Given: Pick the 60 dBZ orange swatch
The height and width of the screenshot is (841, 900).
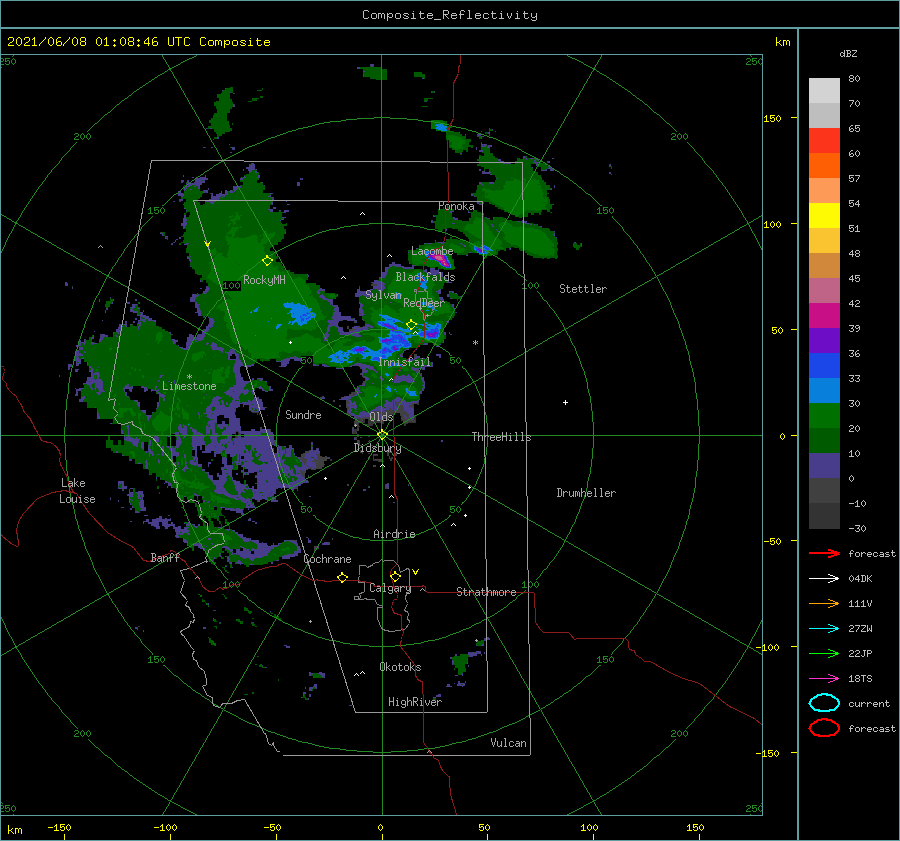Looking at the screenshot, I should point(824,165).
